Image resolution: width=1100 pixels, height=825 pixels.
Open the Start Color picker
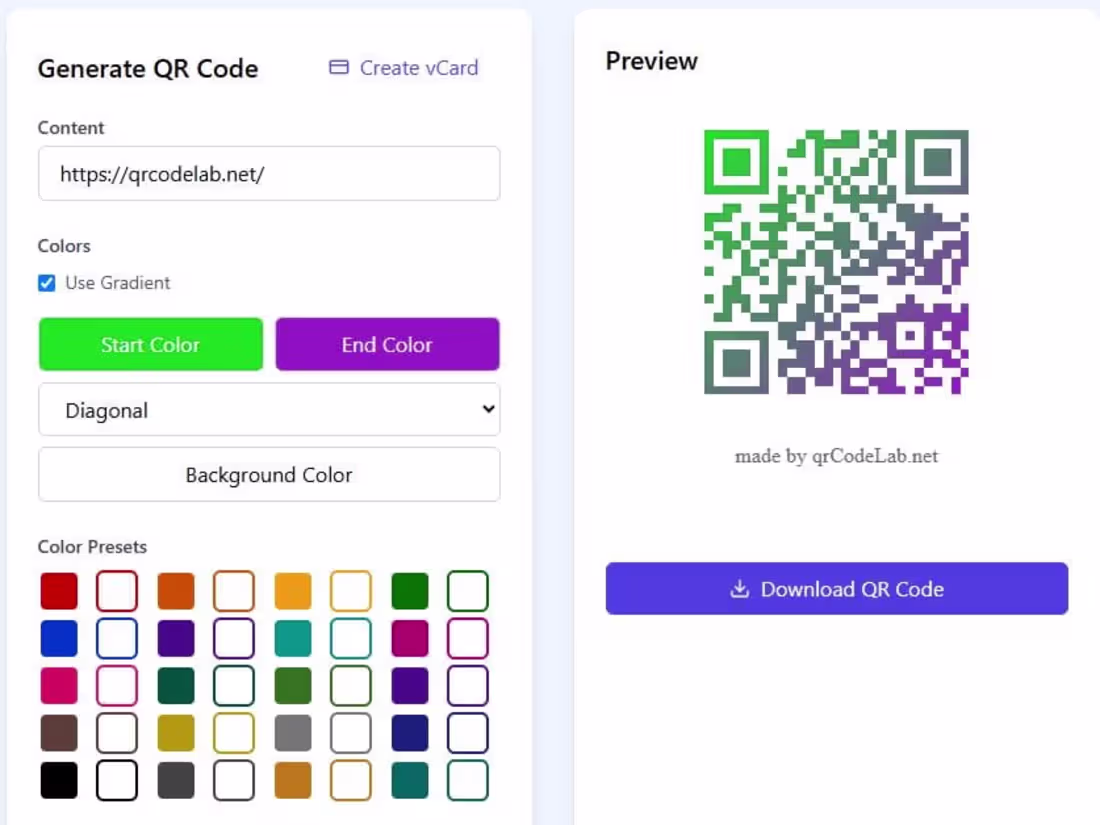coord(150,344)
